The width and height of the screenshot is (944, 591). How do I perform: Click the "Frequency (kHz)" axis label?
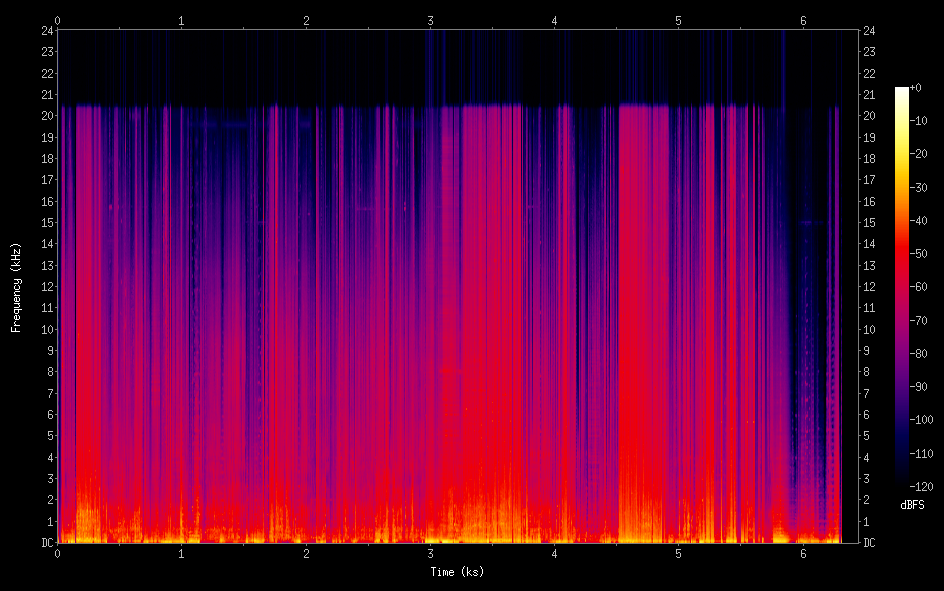[16, 287]
